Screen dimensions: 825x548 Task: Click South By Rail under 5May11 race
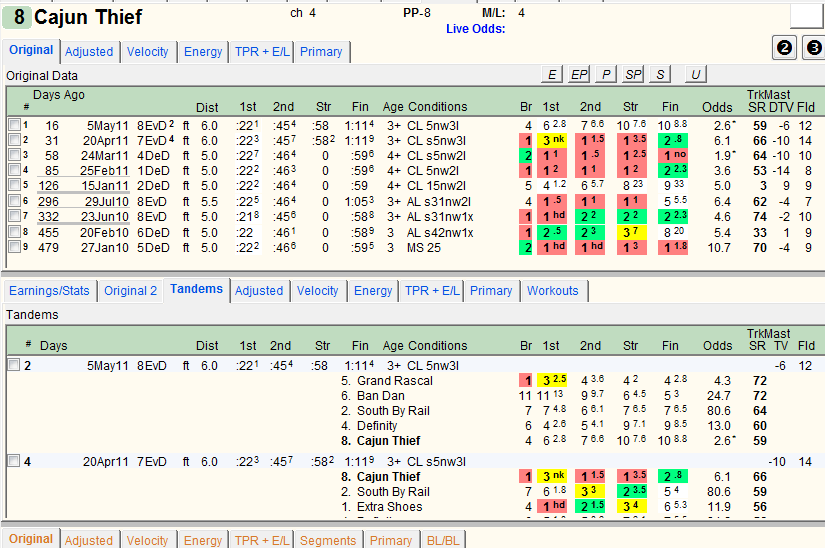click(393, 411)
